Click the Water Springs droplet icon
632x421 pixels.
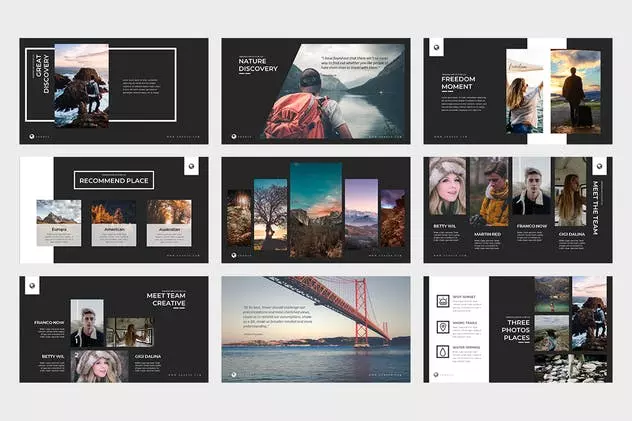(x=443, y=352)
